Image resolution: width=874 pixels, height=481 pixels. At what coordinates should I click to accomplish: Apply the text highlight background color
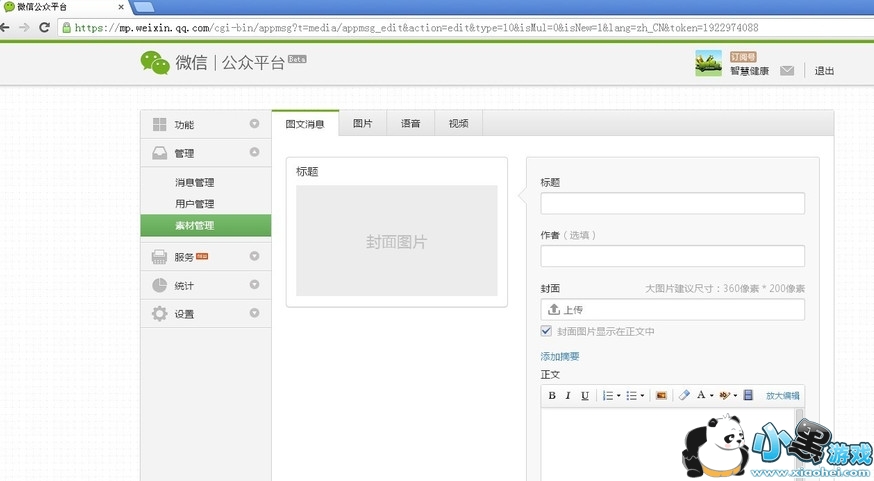pos(725,395)
